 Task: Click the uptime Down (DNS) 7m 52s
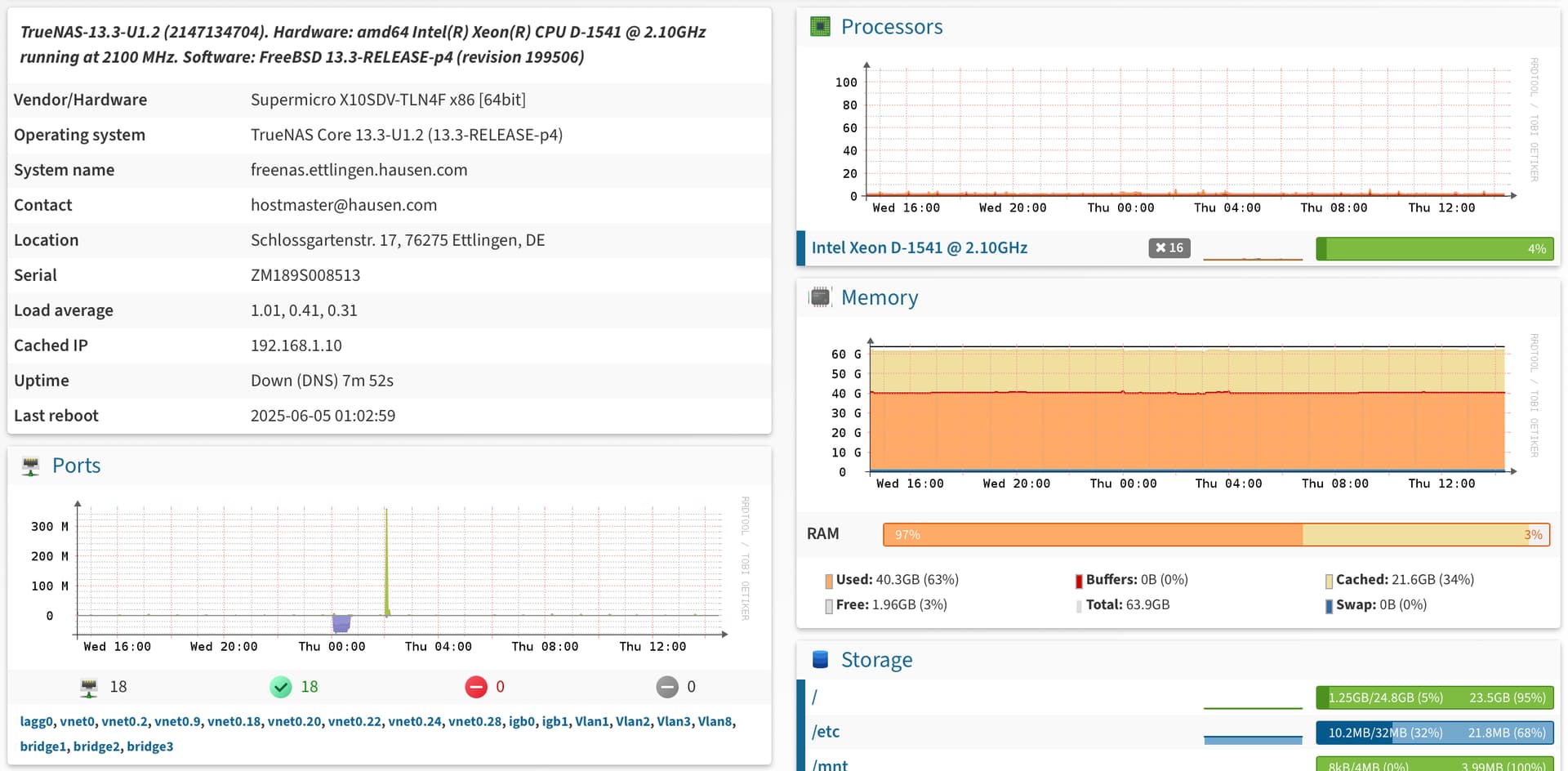click(x=322, y=381)
